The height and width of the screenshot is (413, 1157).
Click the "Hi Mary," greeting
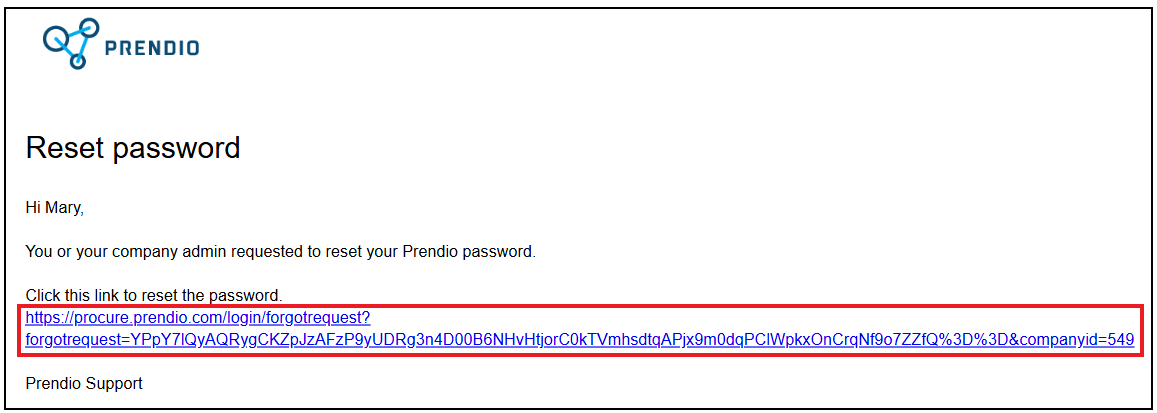point(55,208)
